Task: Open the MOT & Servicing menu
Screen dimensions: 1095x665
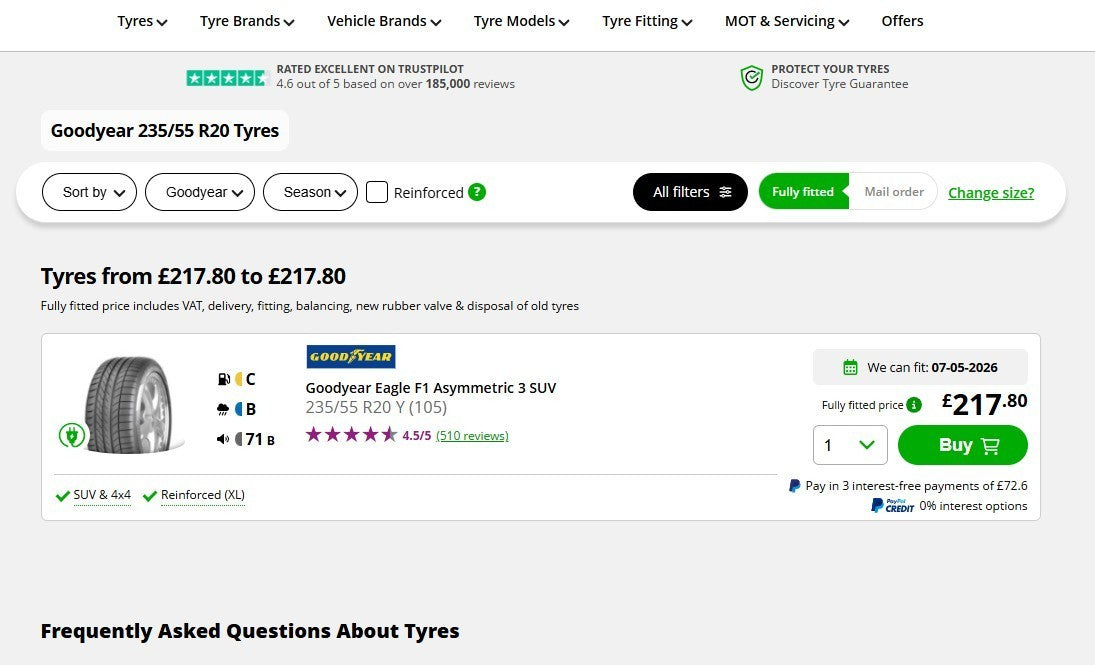Action: [x=786, y=21]
